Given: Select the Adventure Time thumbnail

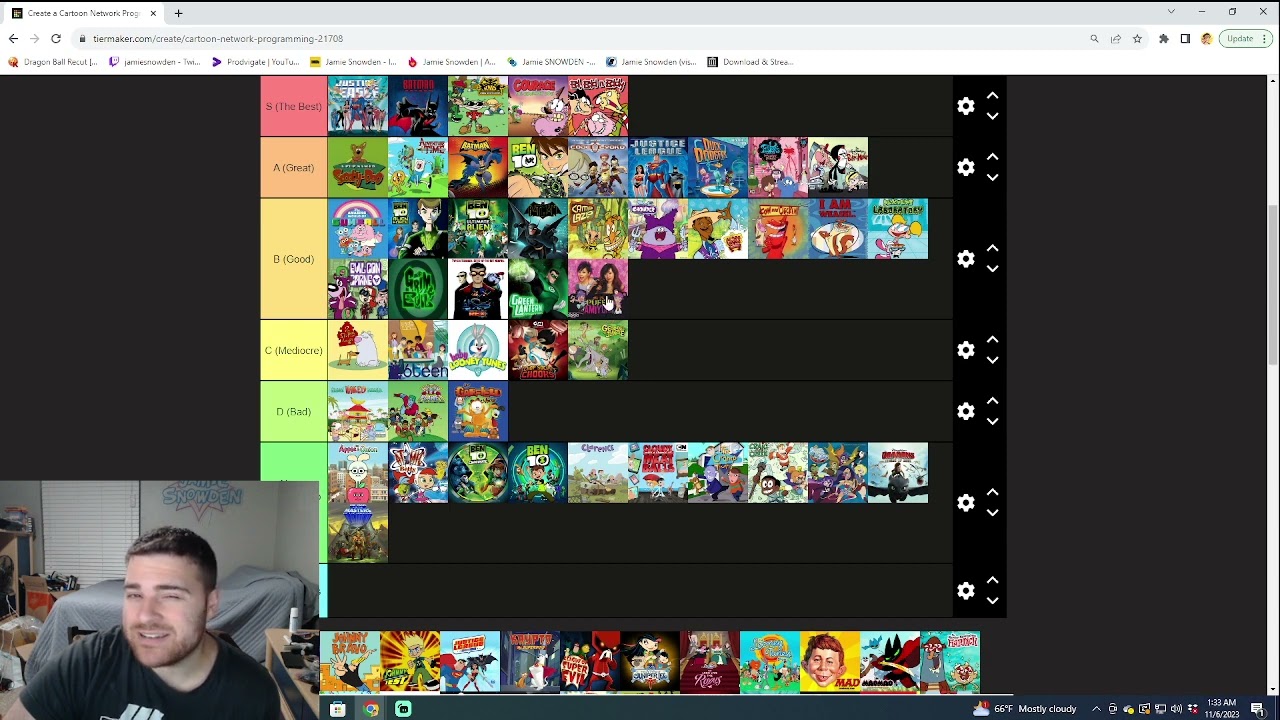Looking at the screenshot, I should 418,167.
